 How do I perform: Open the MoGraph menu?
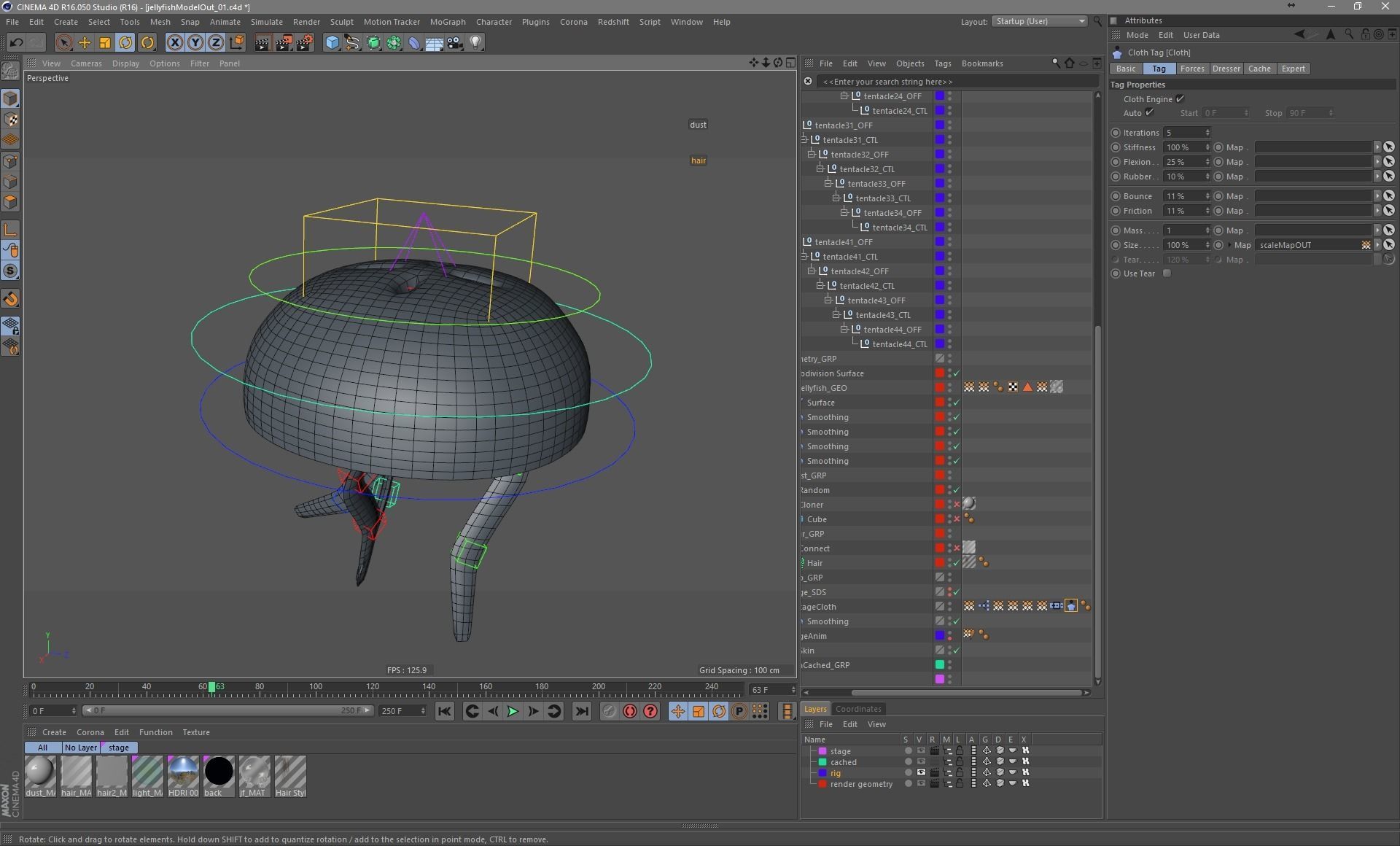pos(448,22)
